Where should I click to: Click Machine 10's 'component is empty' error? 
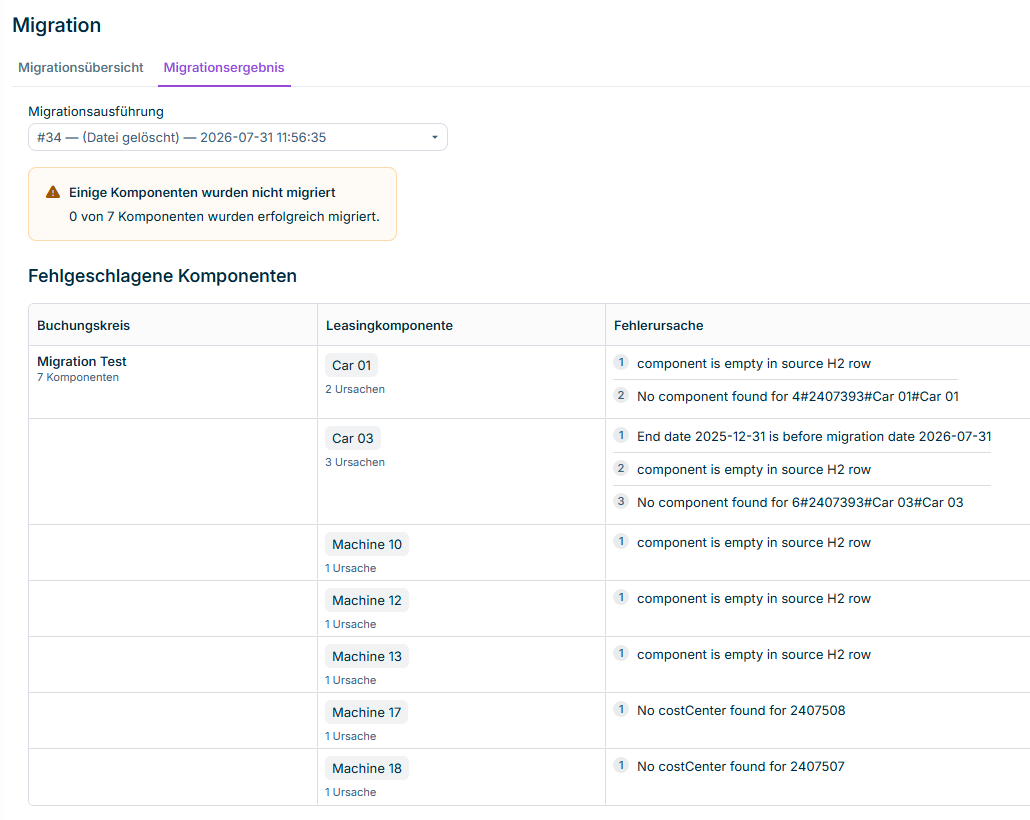coord(753,542)
